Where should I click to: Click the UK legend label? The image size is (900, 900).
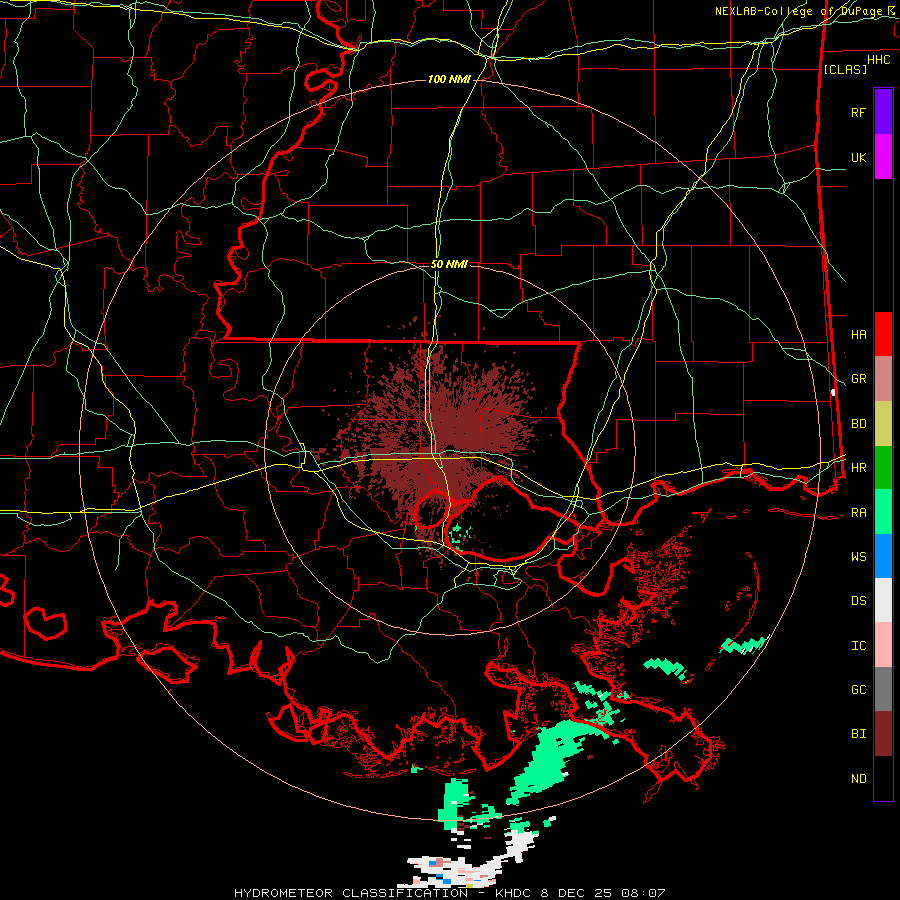[858, 157]
